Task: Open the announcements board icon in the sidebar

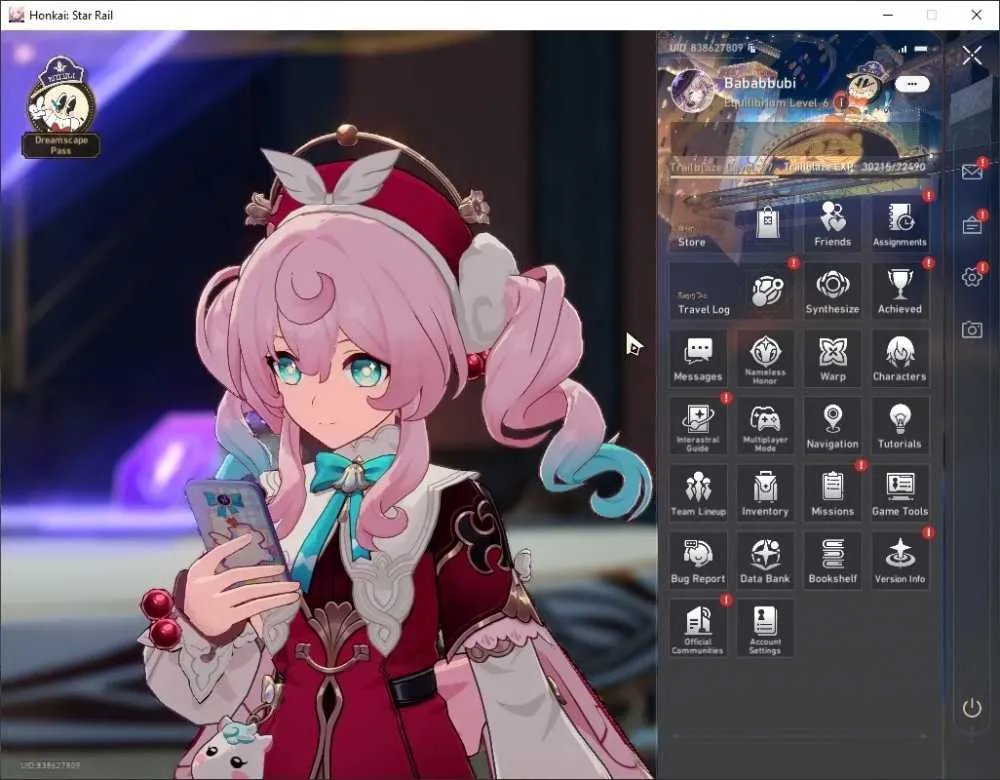Action: click(x=972, y=224)
